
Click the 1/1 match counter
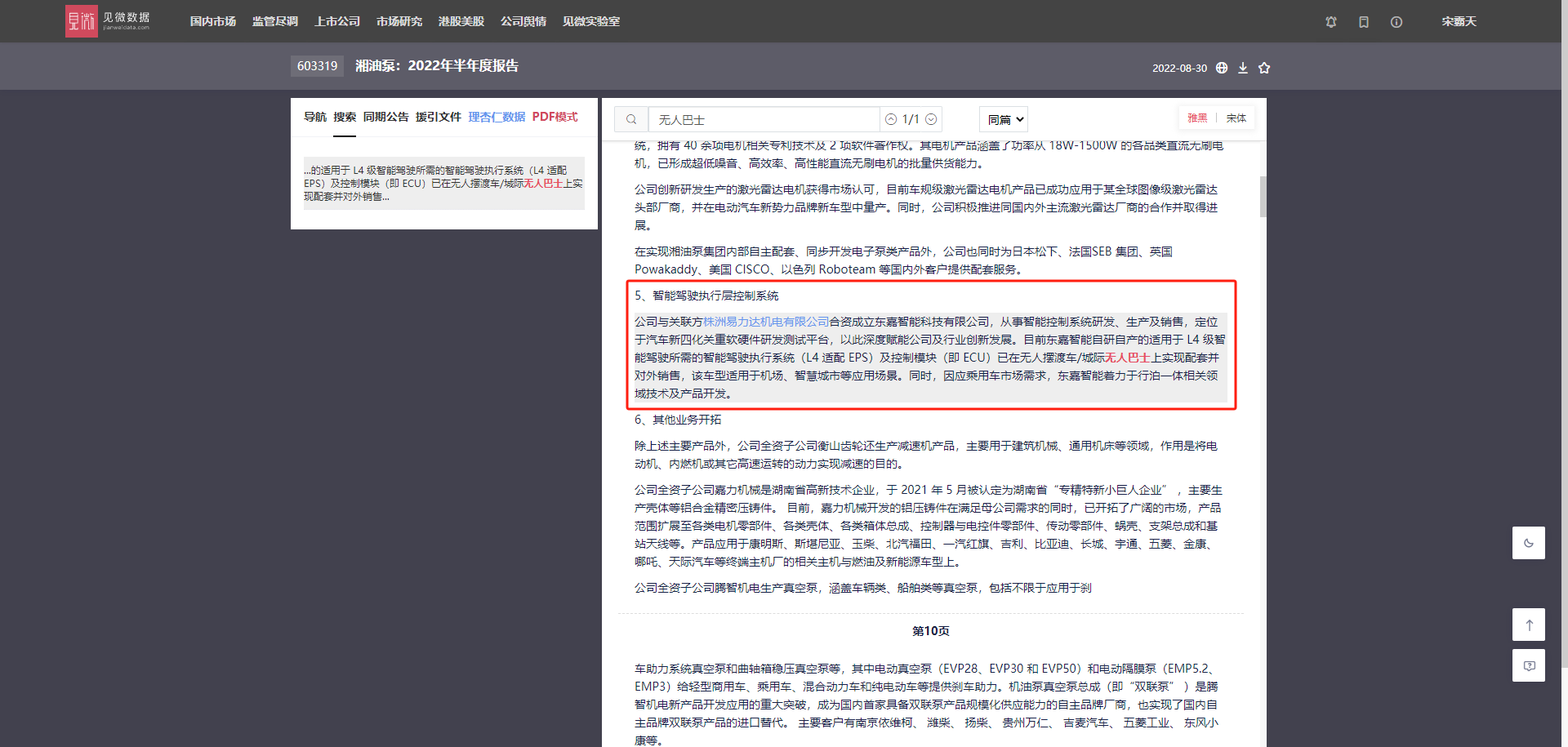(911, 119)
